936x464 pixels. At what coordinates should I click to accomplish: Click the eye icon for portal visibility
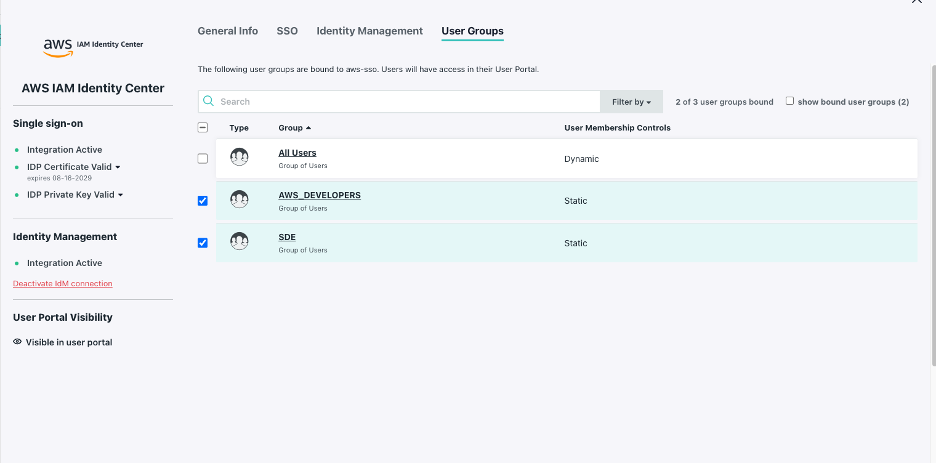[17, 342]
